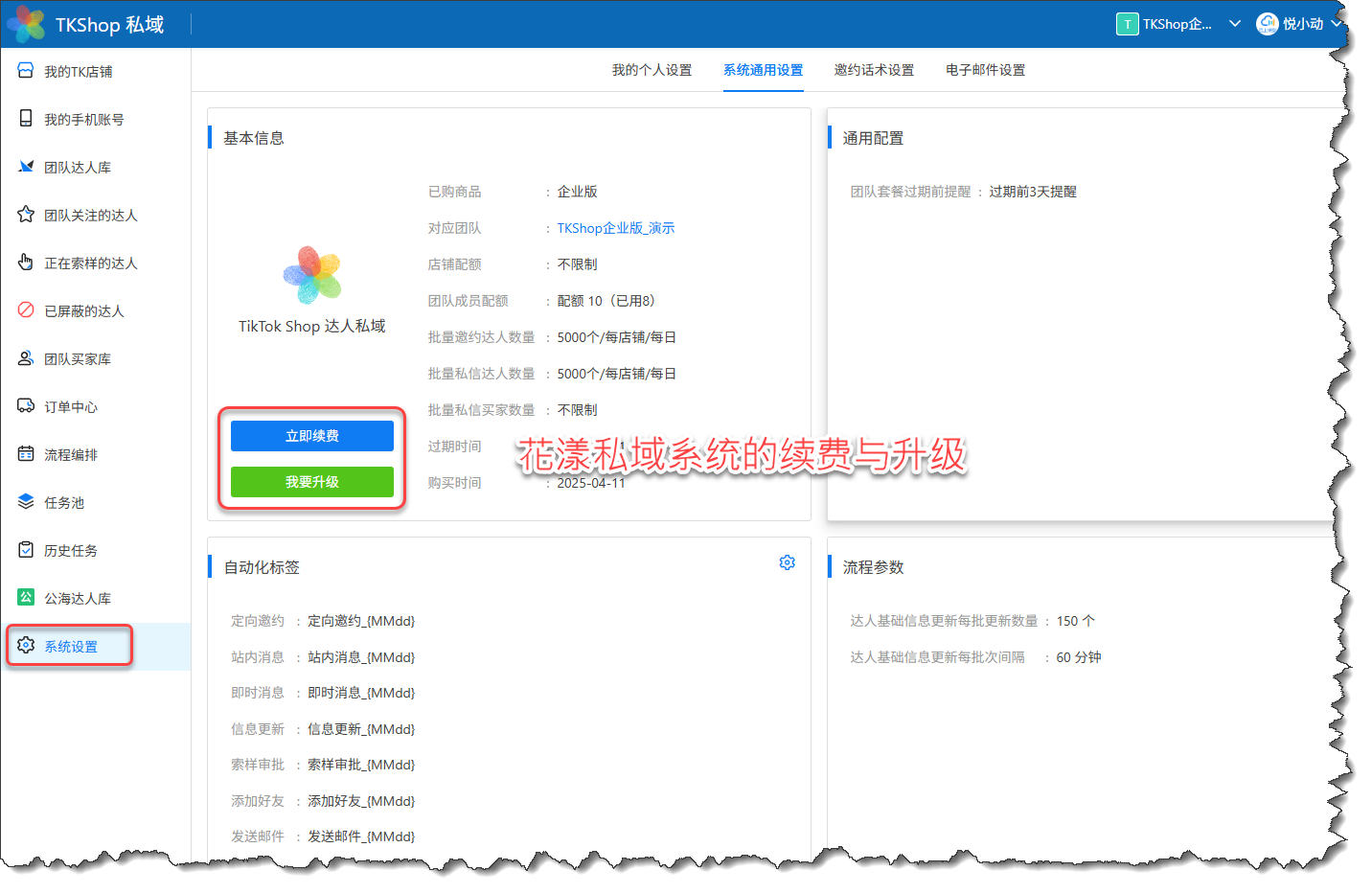
Task: Click 定向邀约_{MMdd} tag value
Action: [361, 621]
